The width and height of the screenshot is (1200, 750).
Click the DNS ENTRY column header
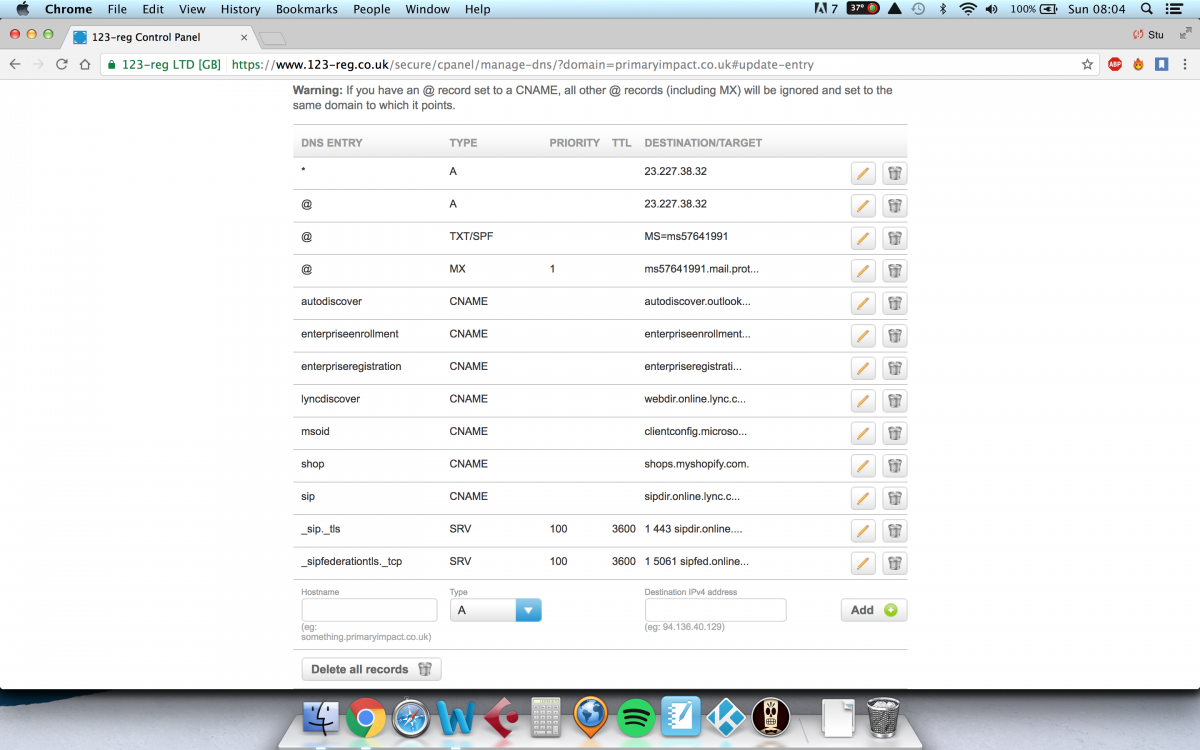coord(332,143)
